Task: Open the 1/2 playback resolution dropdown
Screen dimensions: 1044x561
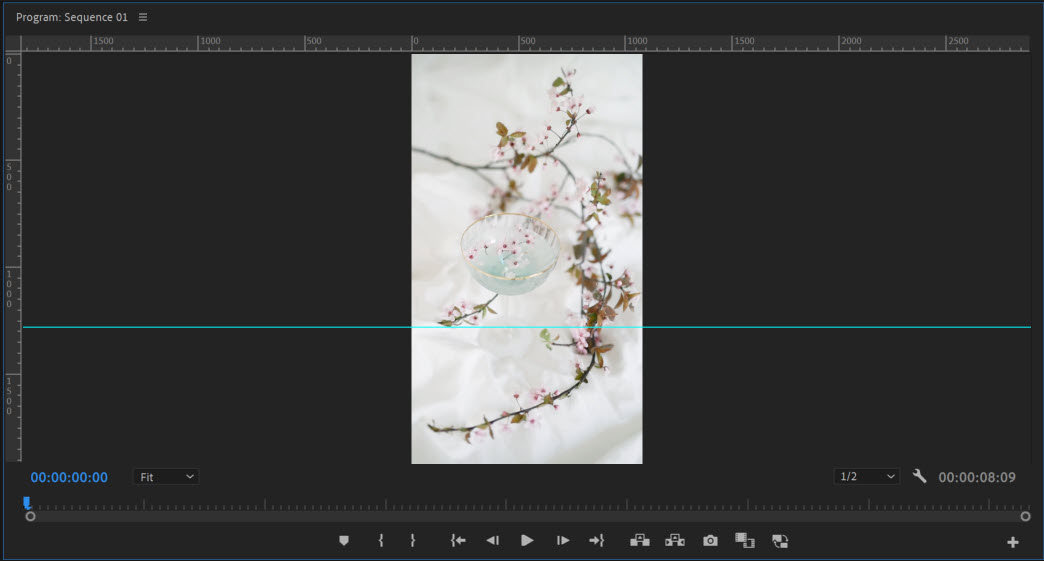Action: pyautogui.click(x=866, y=476)
